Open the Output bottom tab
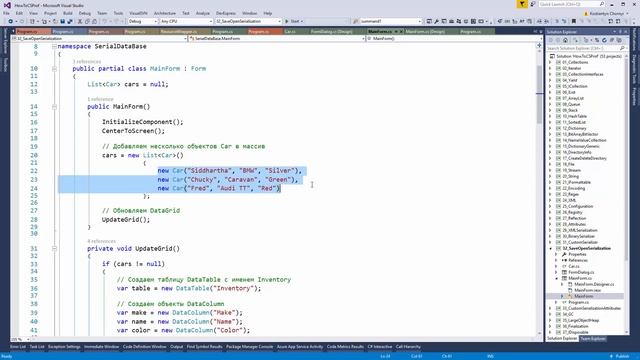The height and width of the screenshot is (360, 640). [x=177, y=347]
